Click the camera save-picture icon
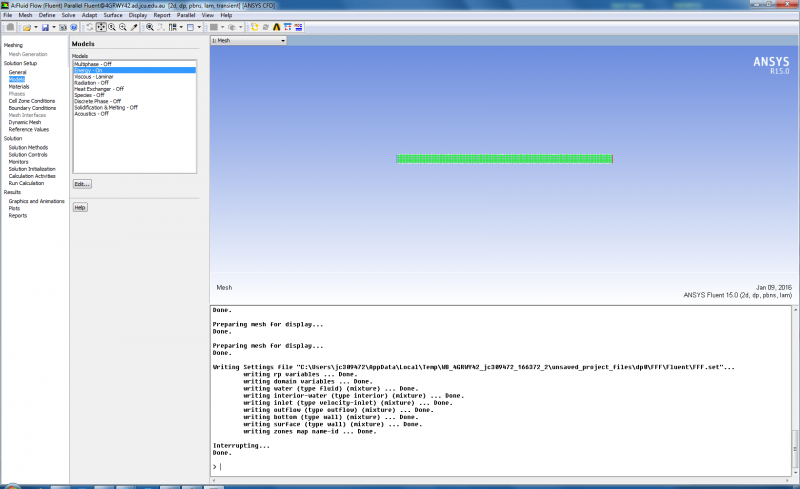The width and height of the screenshot is (800, 489). pyautogui.click(x=63, y=27)
